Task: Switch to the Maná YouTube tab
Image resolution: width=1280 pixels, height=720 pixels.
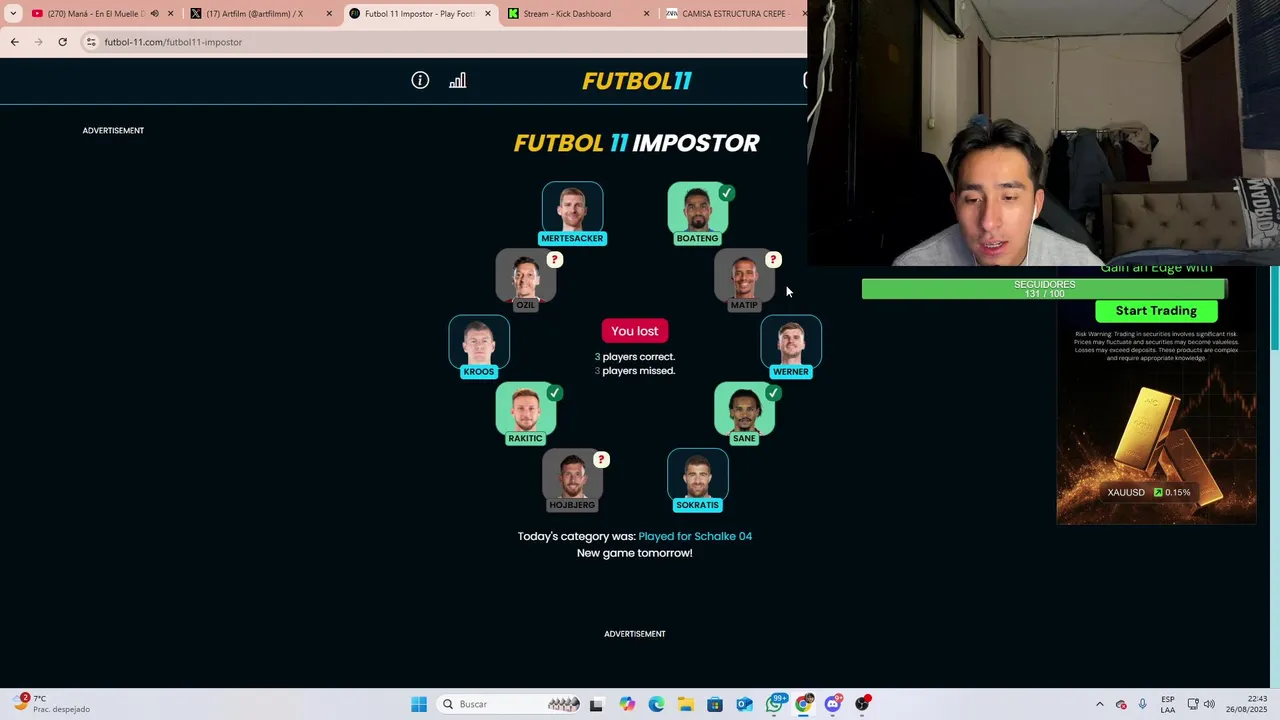Action: (90, 14)
